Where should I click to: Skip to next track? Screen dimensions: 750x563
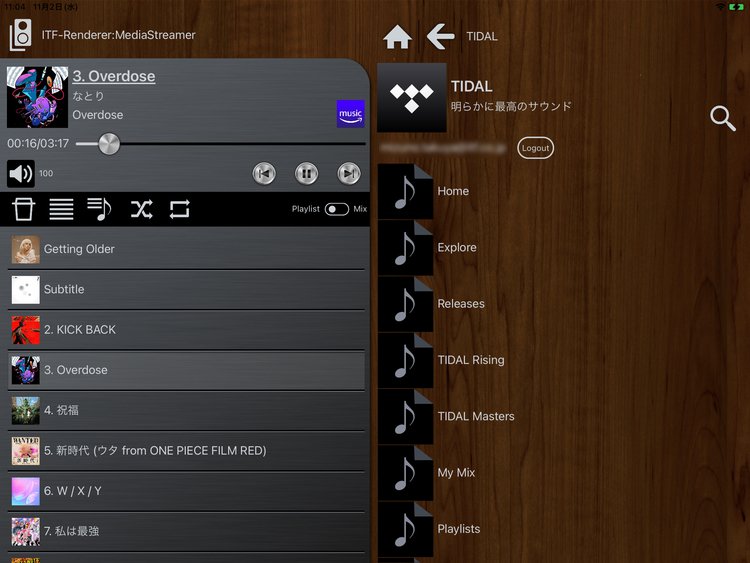pyautogui.click(x=349, y=173)
